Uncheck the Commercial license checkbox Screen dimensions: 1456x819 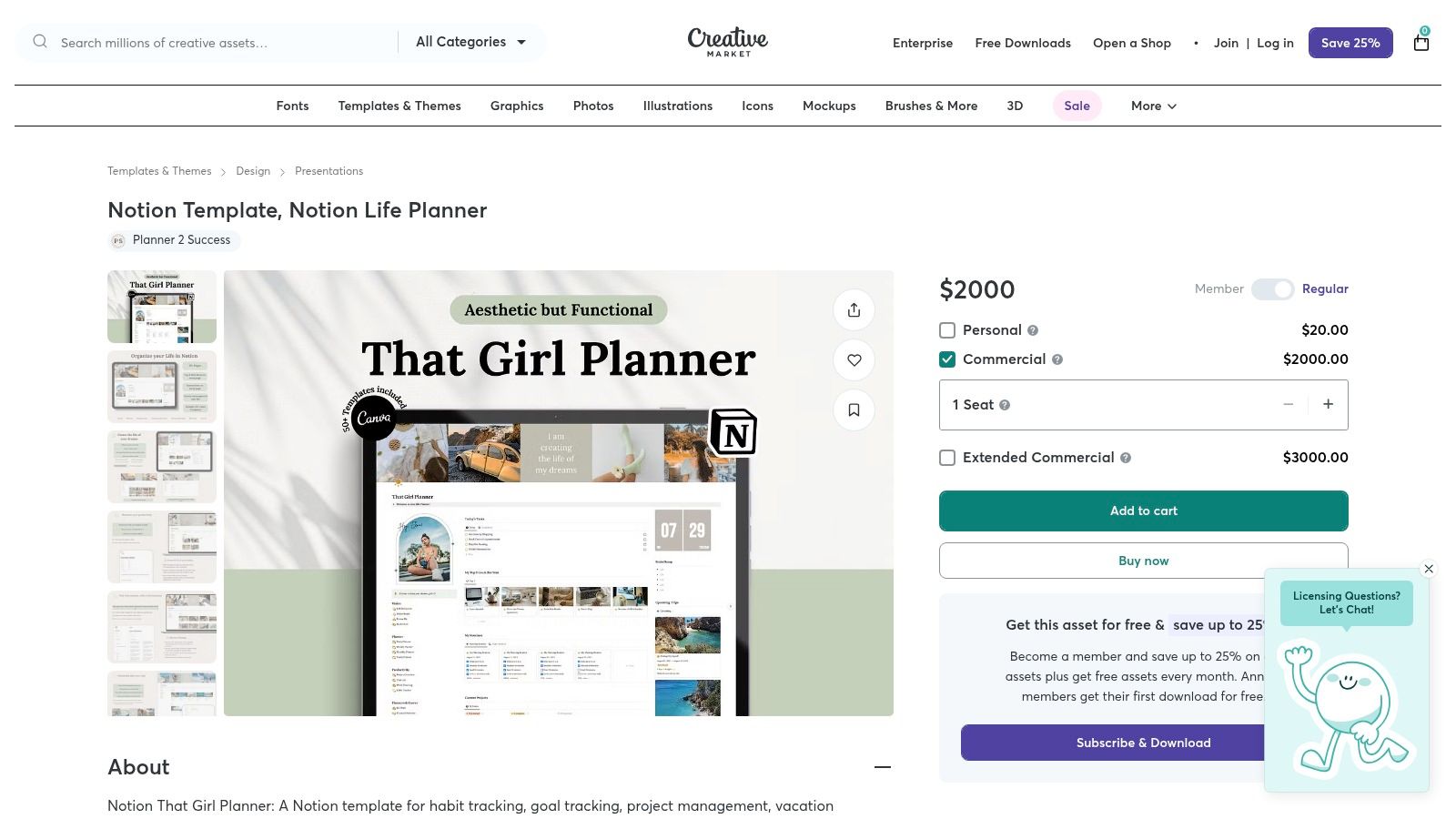point(947,359)
